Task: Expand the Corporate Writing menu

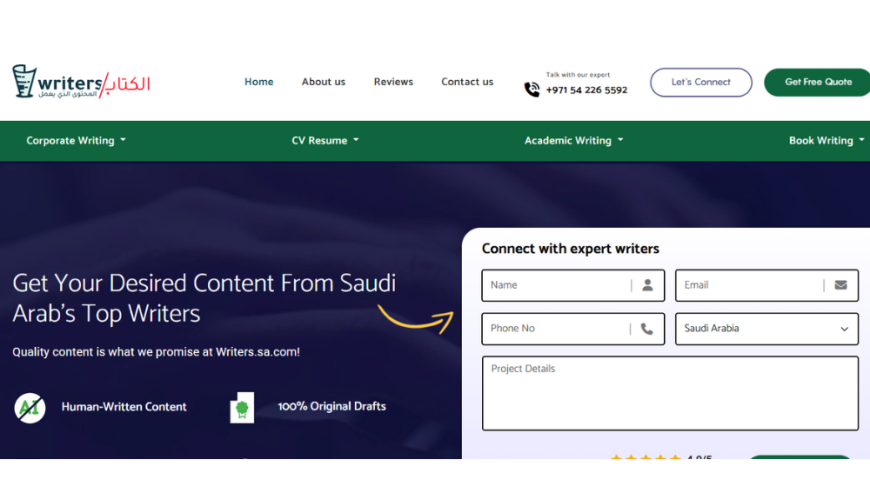Action: tap(76, 141)
